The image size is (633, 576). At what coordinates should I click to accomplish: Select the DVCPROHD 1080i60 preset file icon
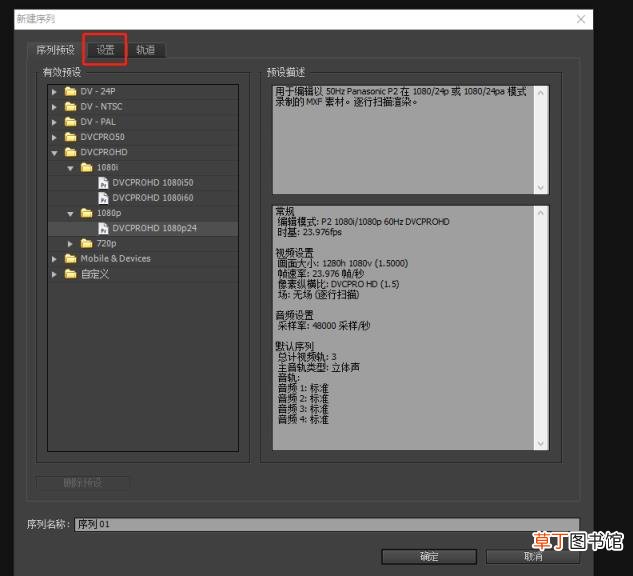click(103, 198)
